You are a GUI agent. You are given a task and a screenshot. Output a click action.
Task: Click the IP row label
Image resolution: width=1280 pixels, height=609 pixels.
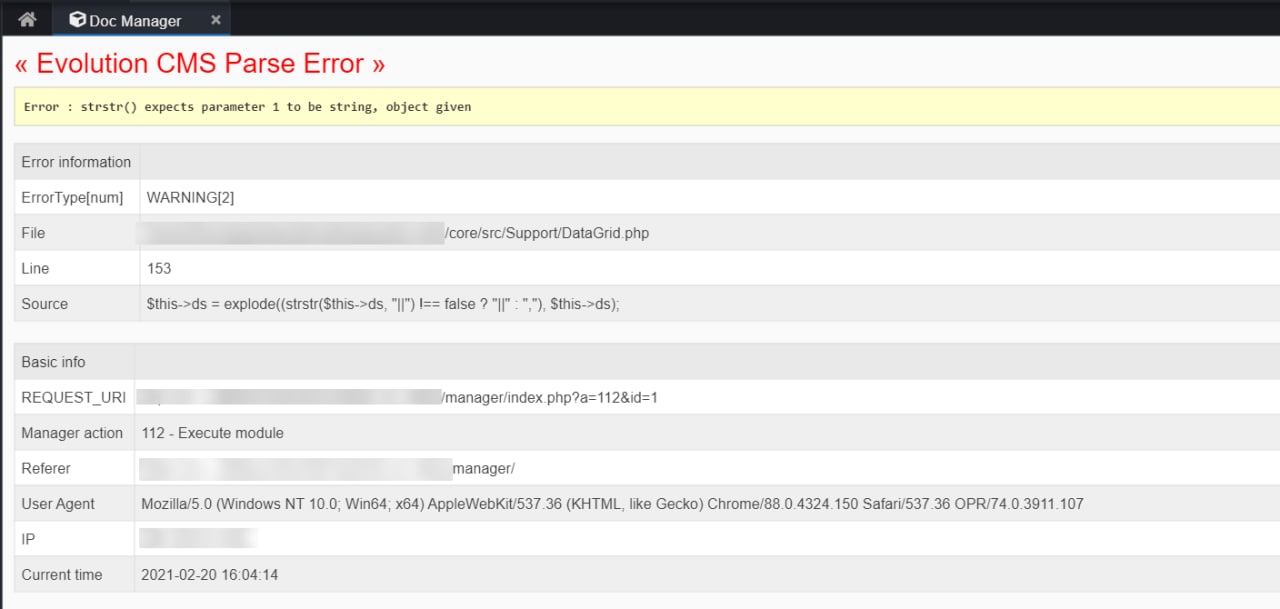[28, 539]
